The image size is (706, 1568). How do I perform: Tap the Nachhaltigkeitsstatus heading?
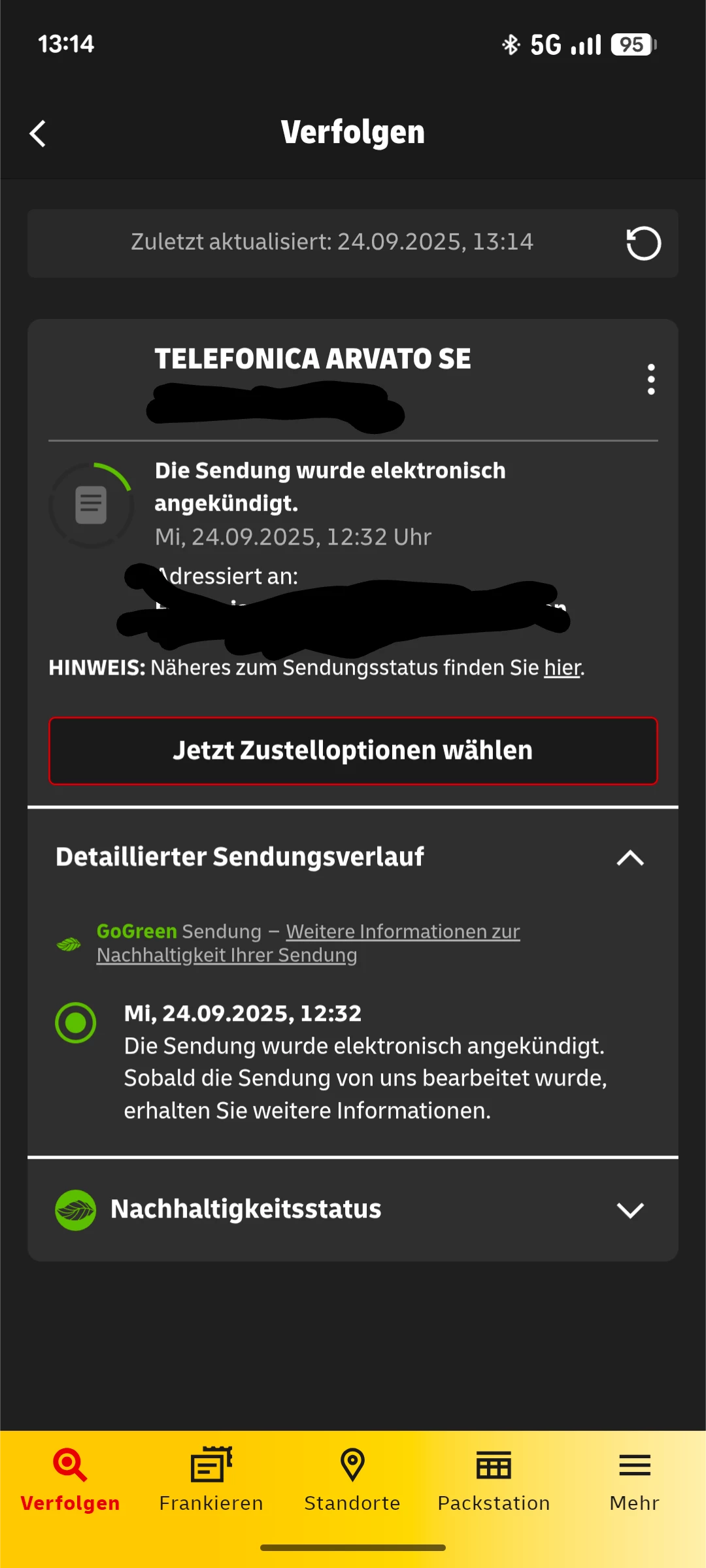pos(246,1209)
